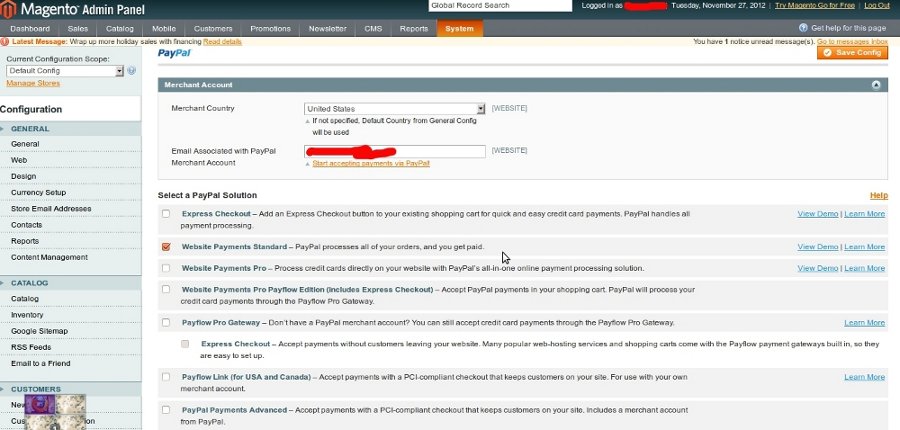Open Try Magento Go for Free link
Image resolution: width=900 pixels, height=430 pixels.
click(815, 5)
